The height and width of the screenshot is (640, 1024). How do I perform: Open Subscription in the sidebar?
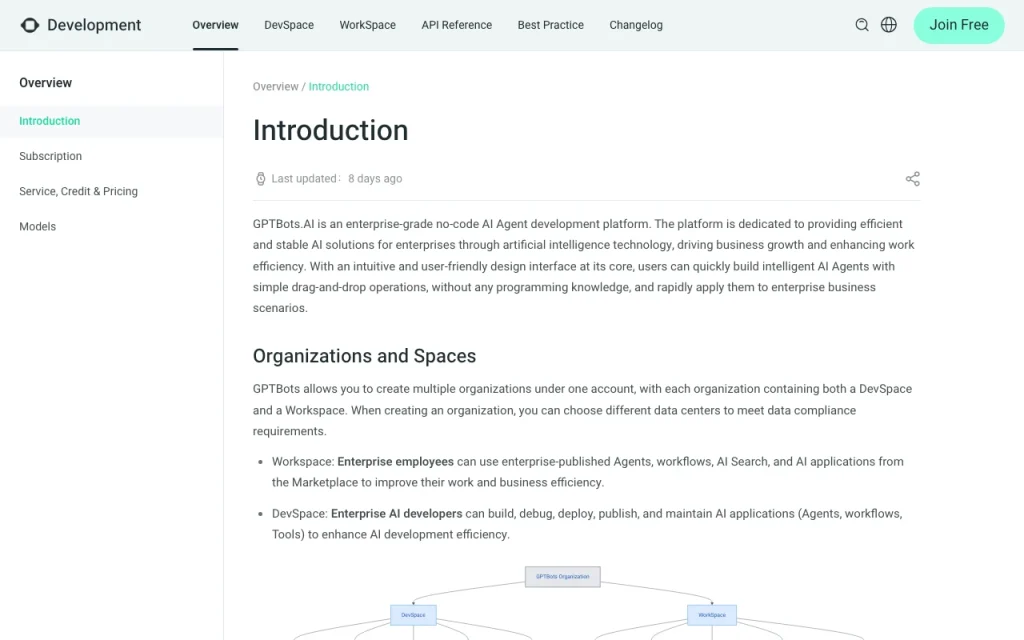tap(50, 156)
